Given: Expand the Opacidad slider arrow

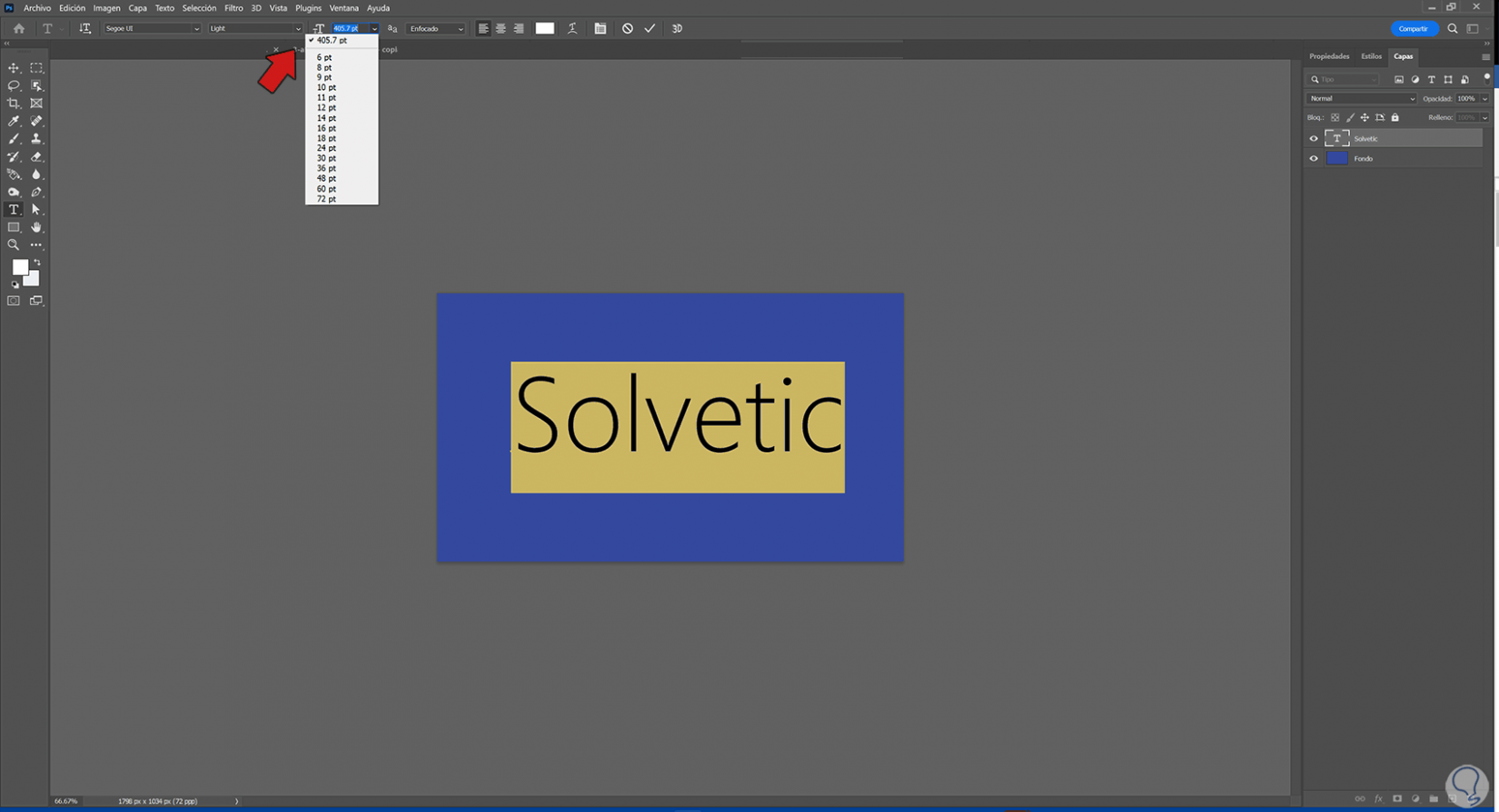Looking at the screenshot, I should [x=1485, y=99].
